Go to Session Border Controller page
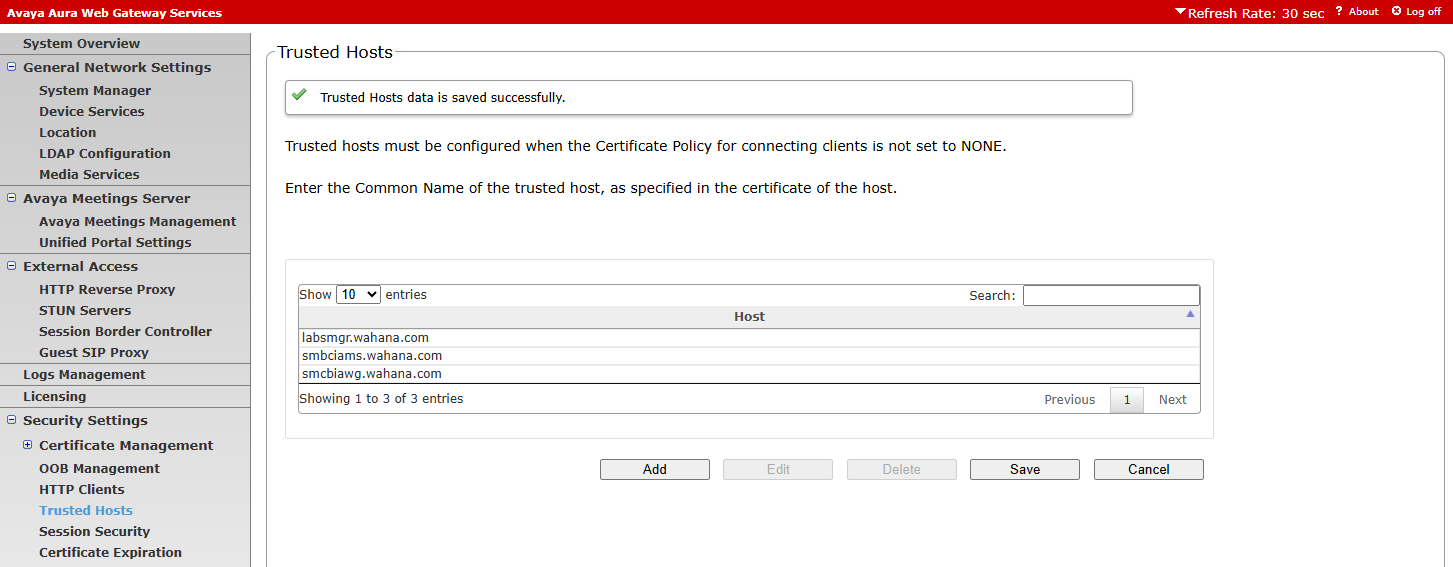This screenshot has height=567, width=1453. click(x=125, y=331)
